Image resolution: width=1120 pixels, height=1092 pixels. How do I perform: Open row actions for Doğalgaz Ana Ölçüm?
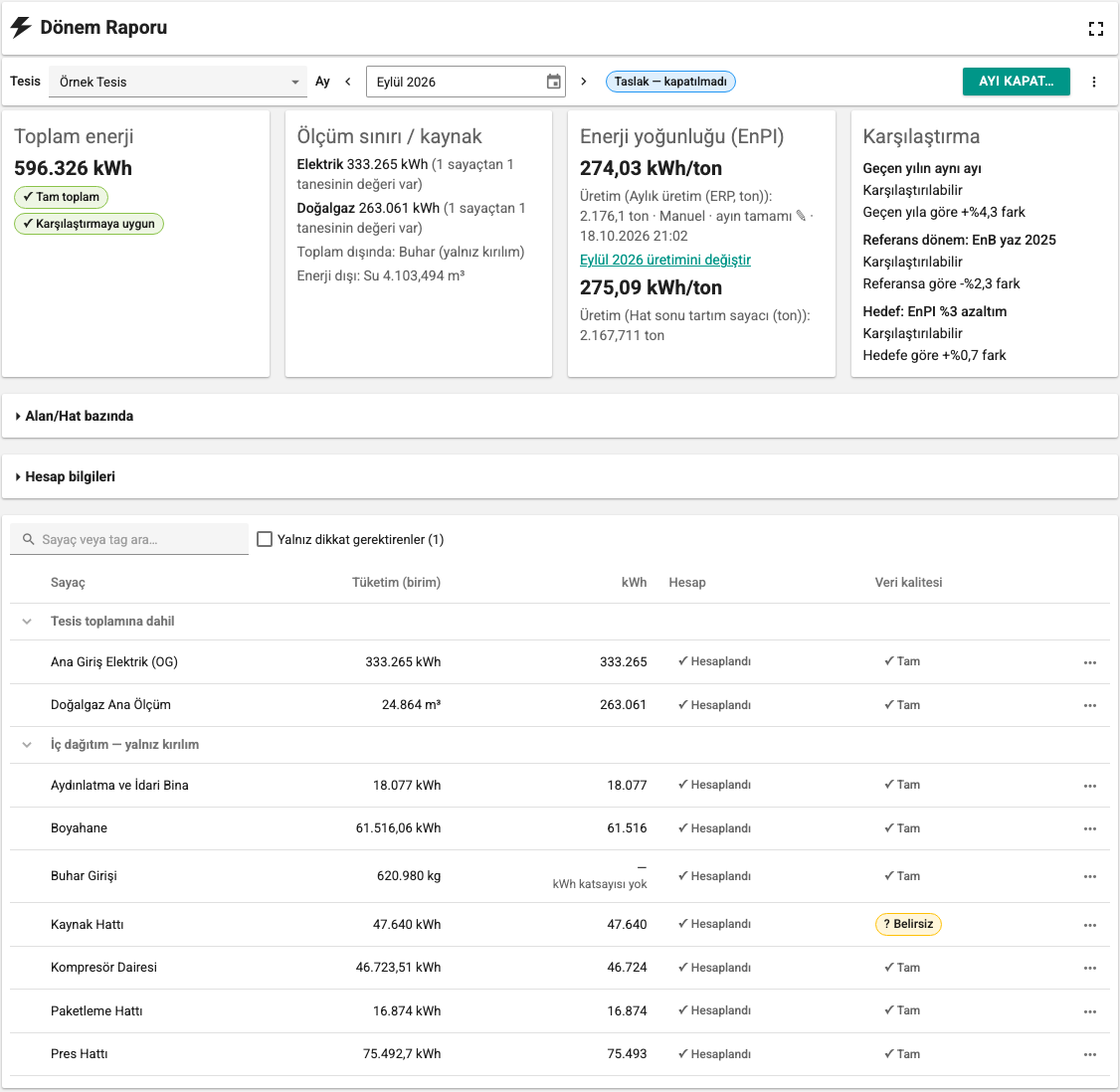(x=1089, y=705)
